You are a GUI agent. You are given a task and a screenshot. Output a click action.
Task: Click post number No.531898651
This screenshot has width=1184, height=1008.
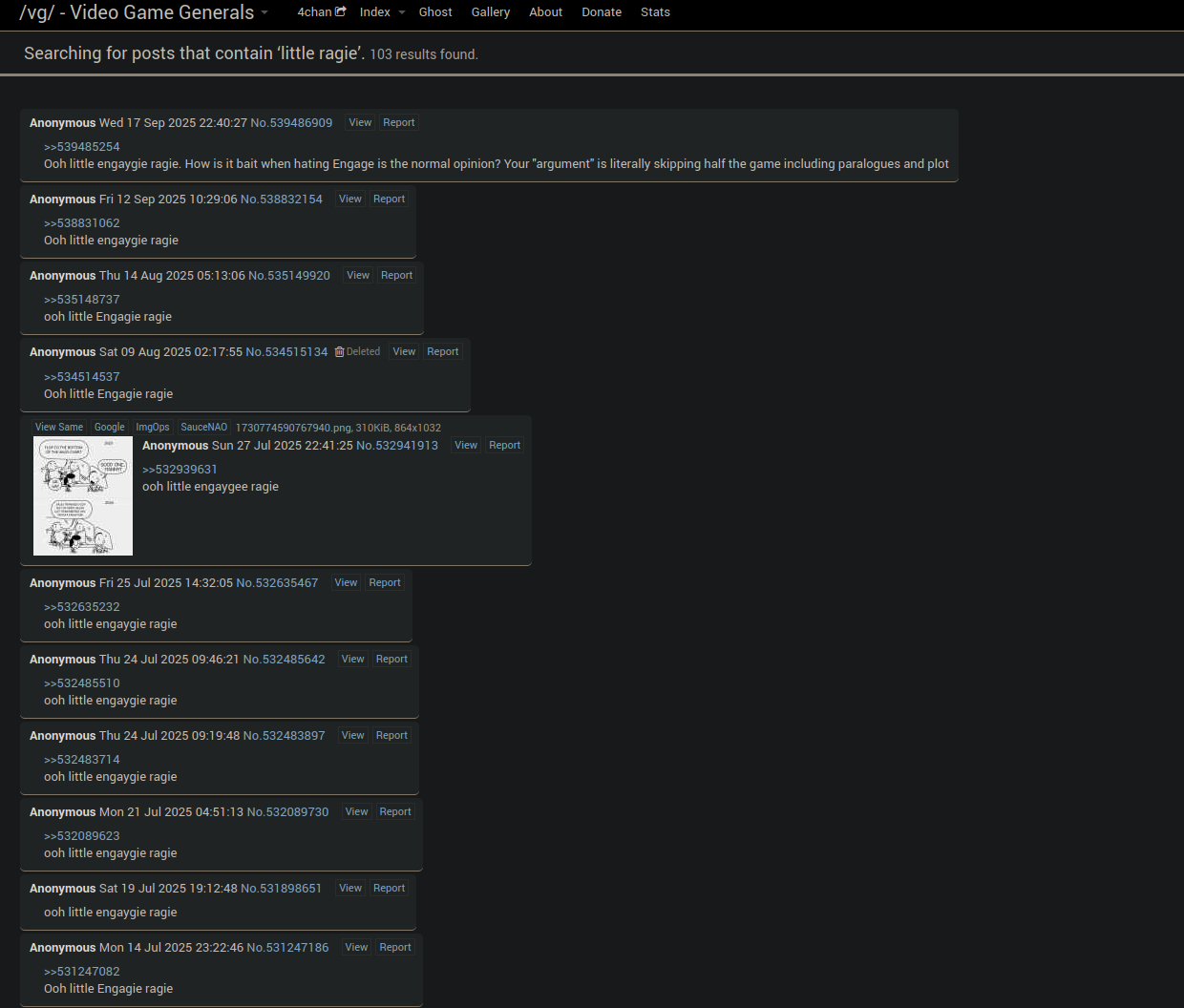(282, 889)
